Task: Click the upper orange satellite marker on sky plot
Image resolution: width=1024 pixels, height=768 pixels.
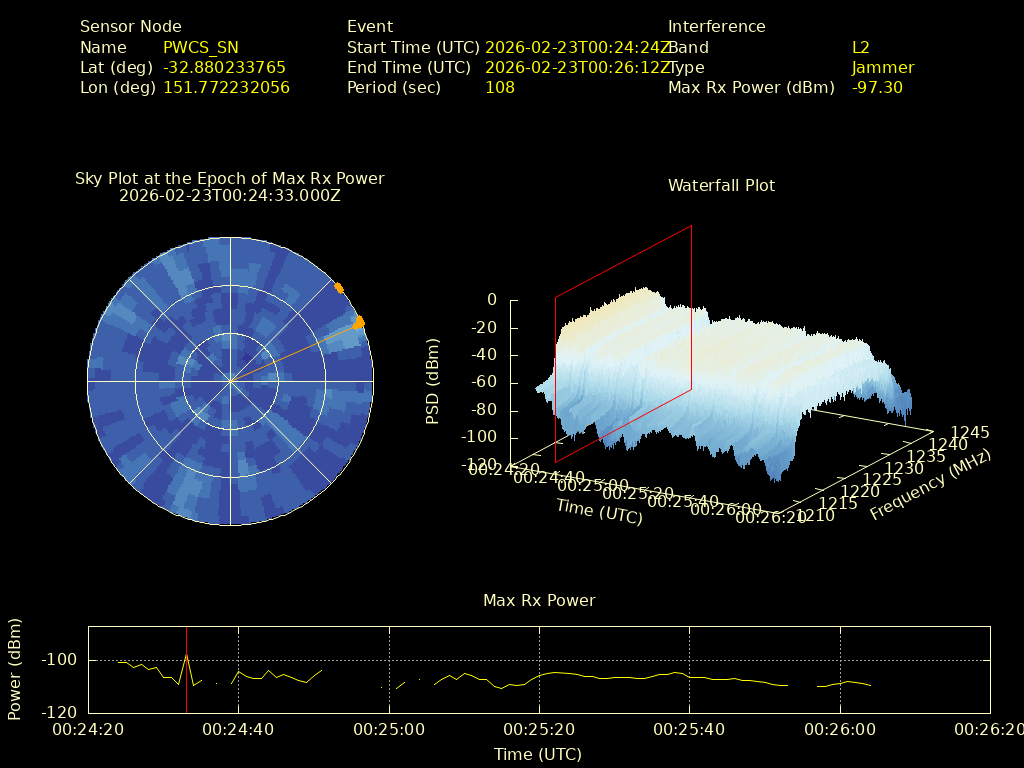Action: 339,288
